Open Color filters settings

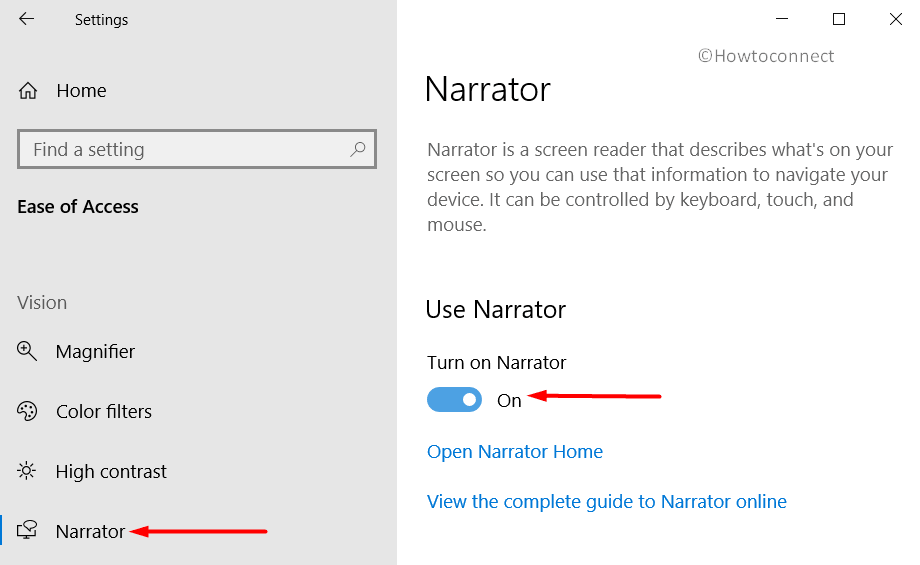[104, 411]
